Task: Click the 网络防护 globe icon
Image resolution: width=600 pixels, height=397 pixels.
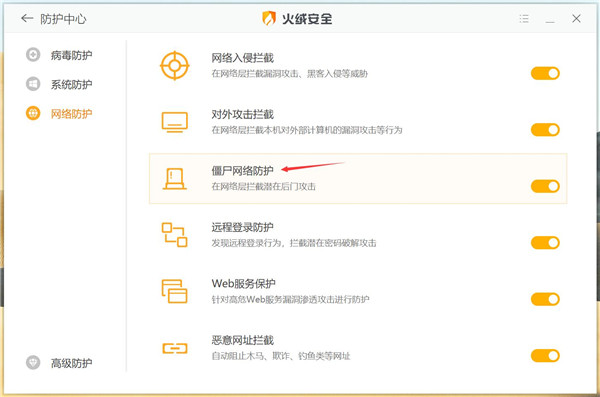Action: pyautogui.click(x=33, y=113)
